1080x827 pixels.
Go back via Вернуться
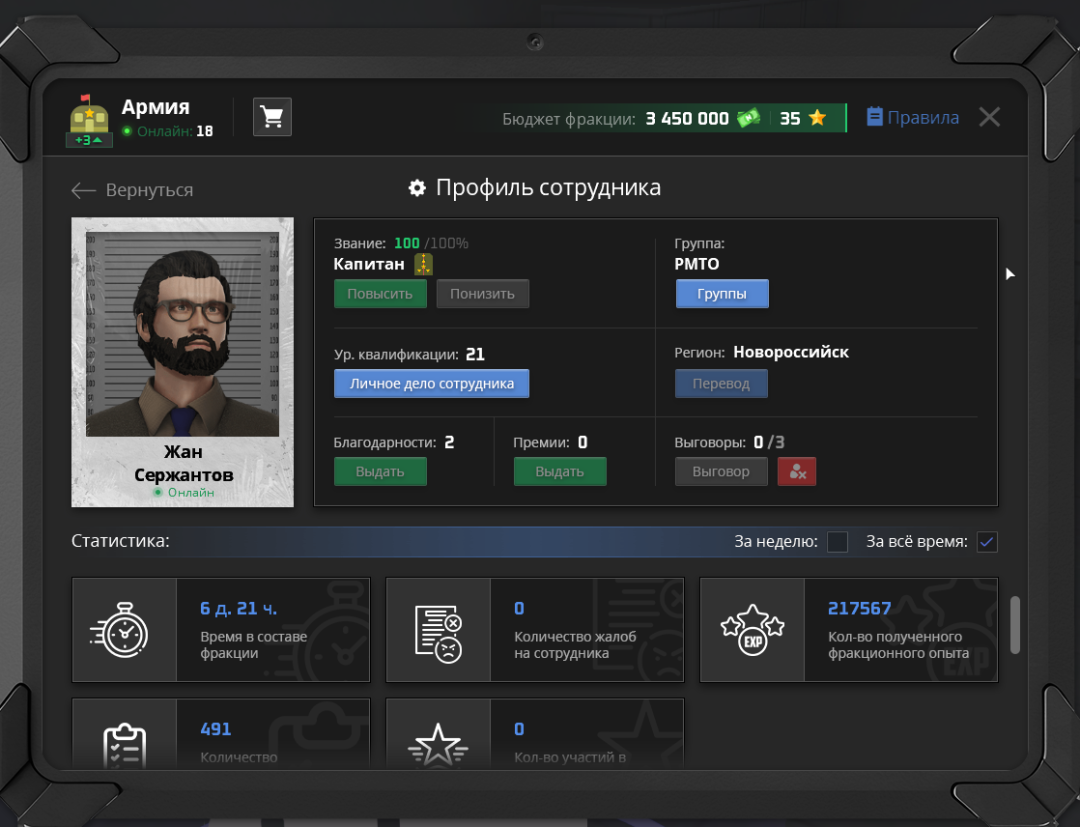click(x=132, y=190)
